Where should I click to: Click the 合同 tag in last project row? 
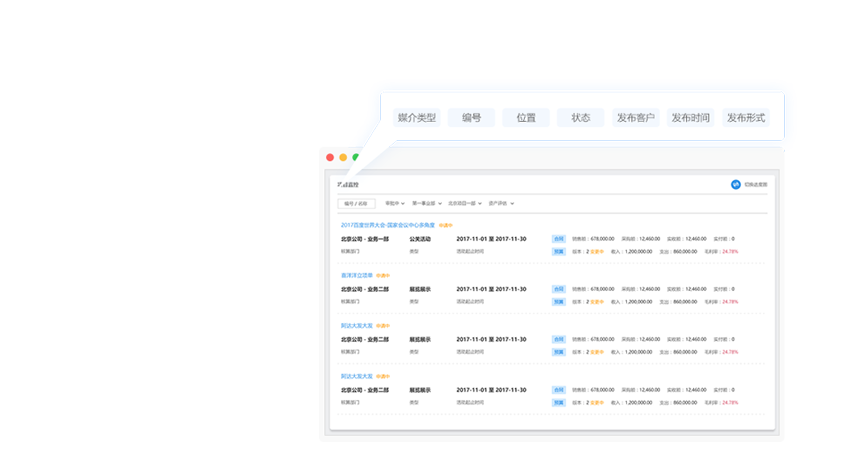pyautogui.click(x=558, y=389)
